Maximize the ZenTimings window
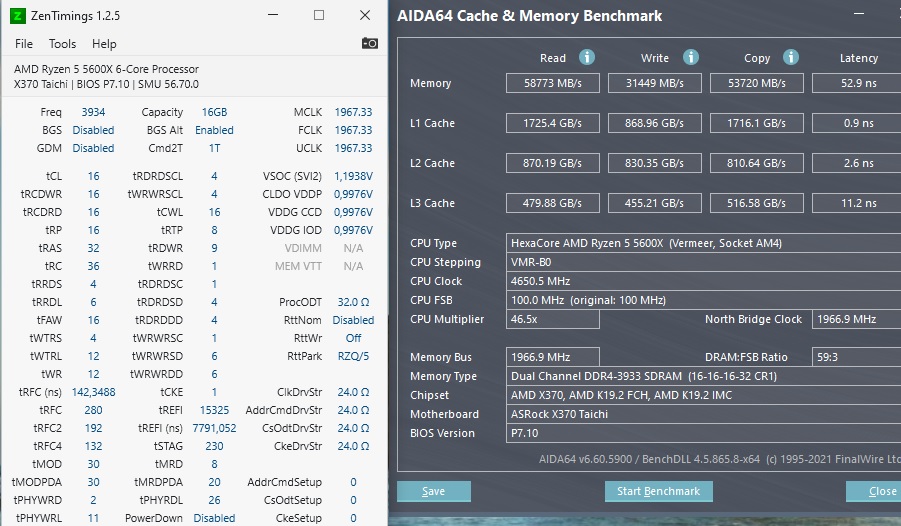The width and height of the screenshot is (901, 526). 319,16
